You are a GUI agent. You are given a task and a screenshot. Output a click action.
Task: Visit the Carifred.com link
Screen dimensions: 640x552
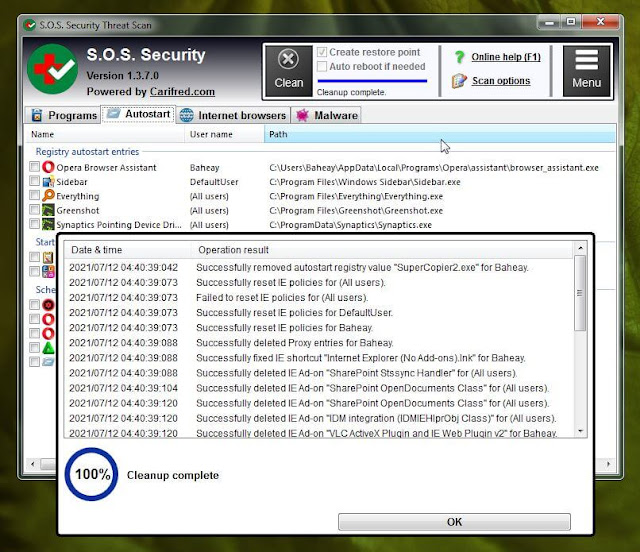click(182, 91)
